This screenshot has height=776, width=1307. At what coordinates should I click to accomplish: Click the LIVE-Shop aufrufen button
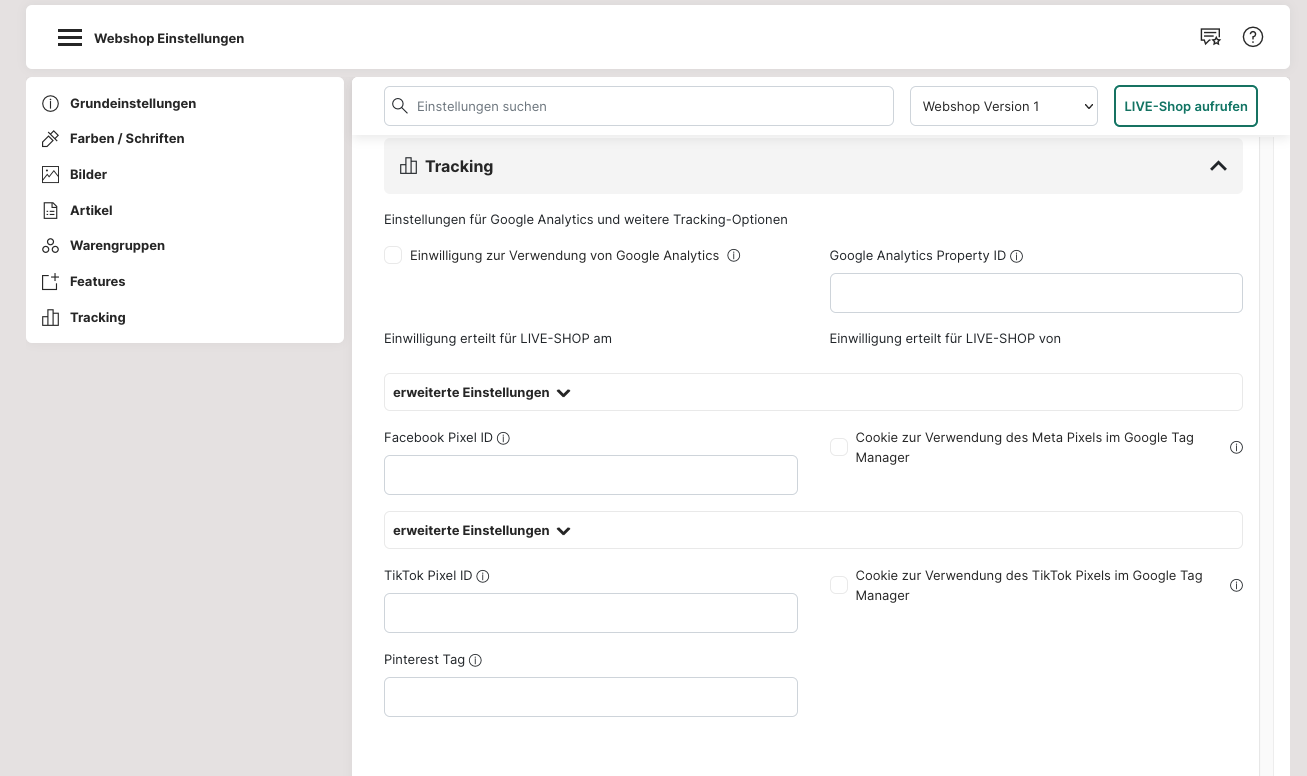(1186, 106)
